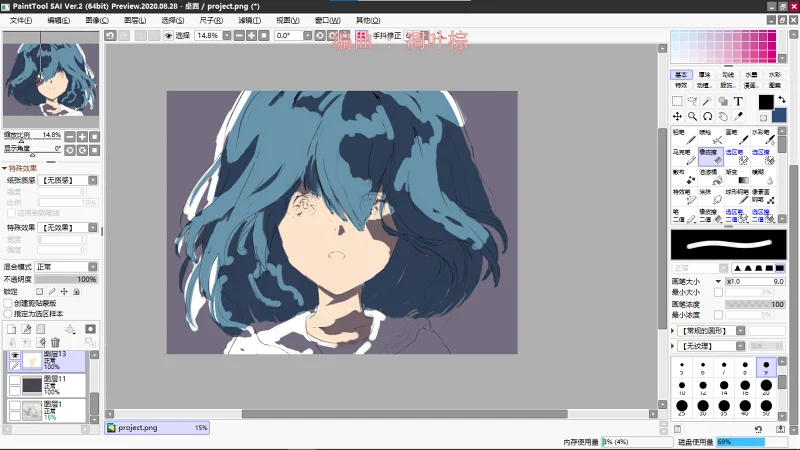Select the lasso selection tool
This screenshot has width=800, height=450.
692,101
